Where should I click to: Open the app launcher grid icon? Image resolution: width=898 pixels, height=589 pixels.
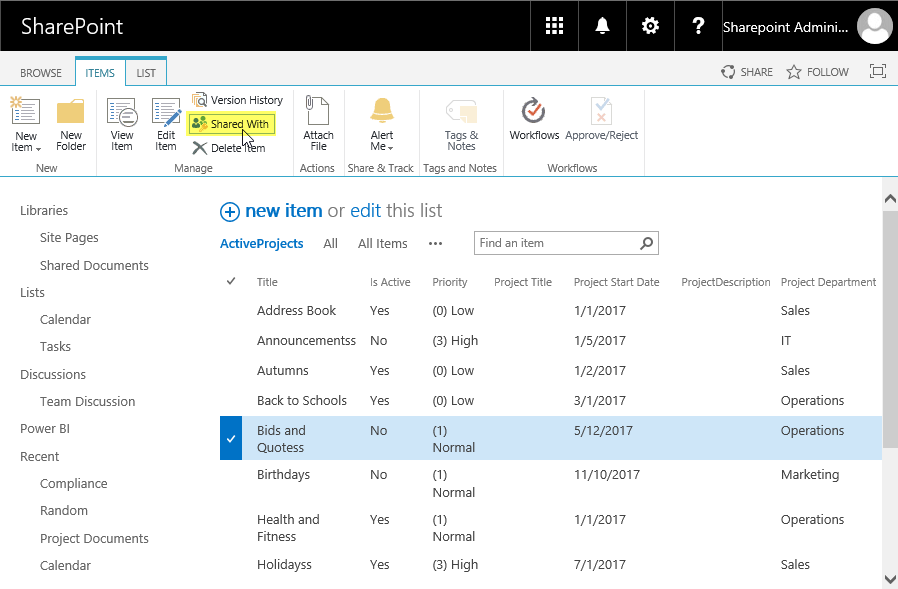tap(554, 26)
